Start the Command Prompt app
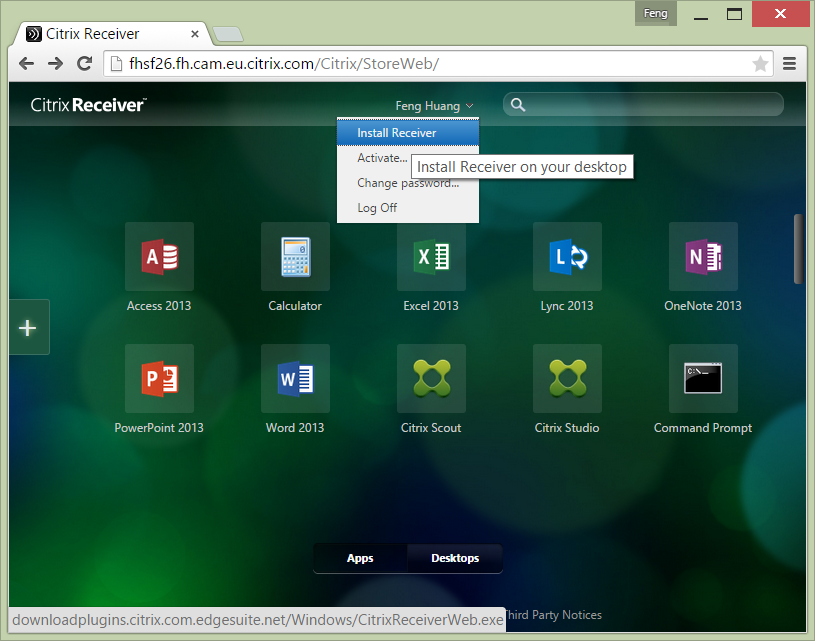 pyautogui.click(x=703, y=379)
